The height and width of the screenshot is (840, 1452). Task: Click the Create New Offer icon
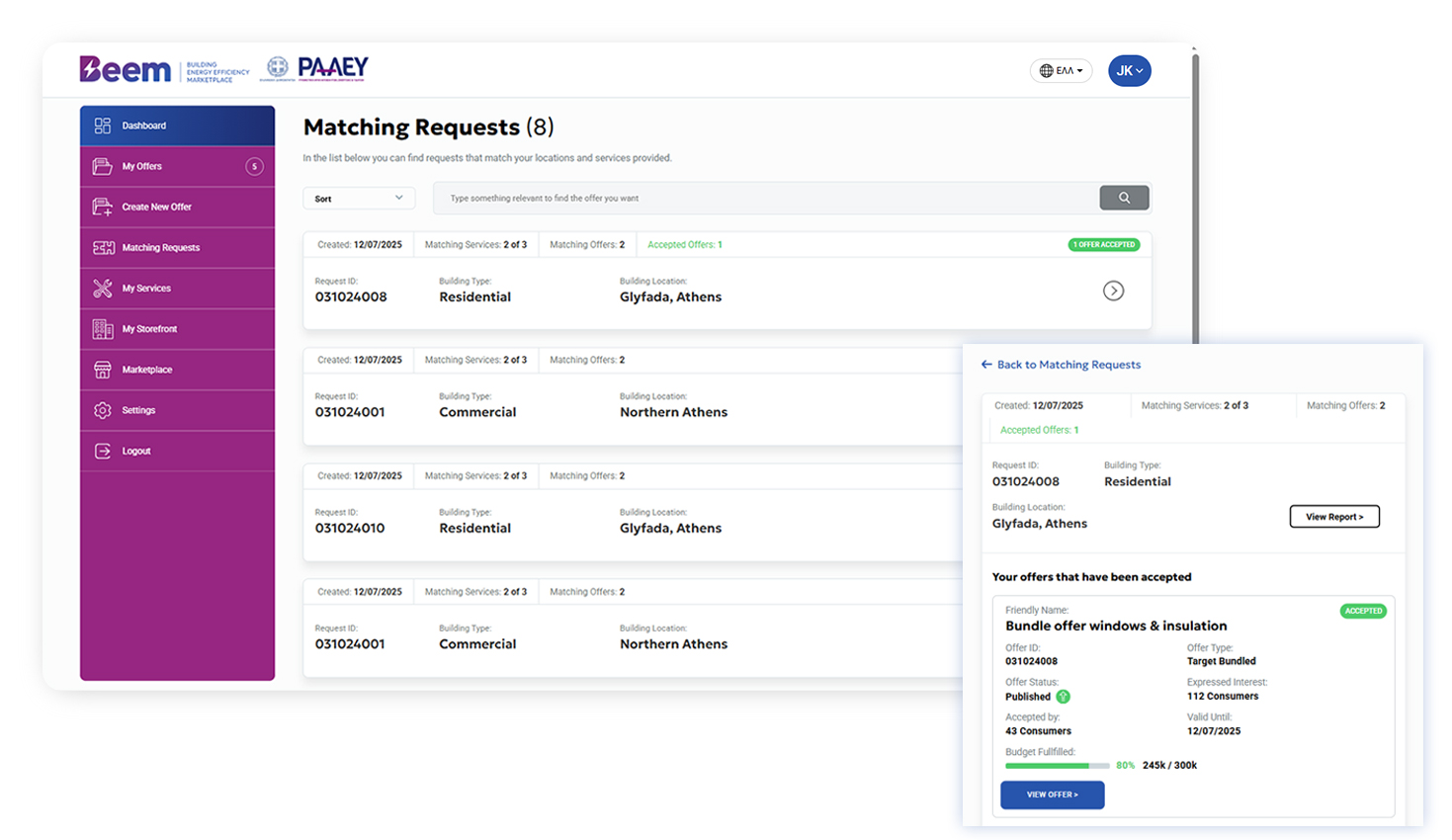(102, 207)
